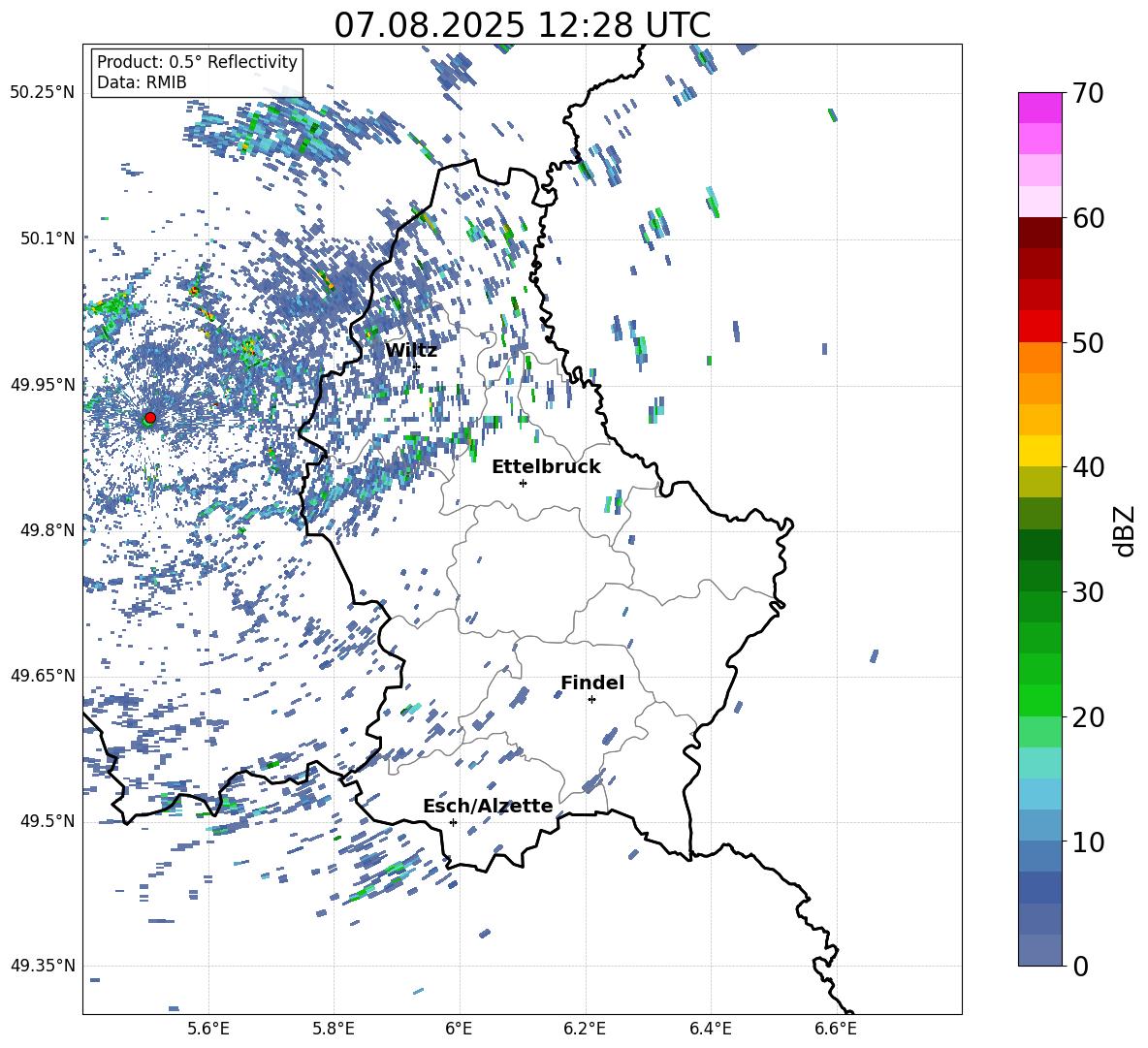Click the Findel station cross marker
This screenshot has width=1148, height=1048.
click(591, 700)
